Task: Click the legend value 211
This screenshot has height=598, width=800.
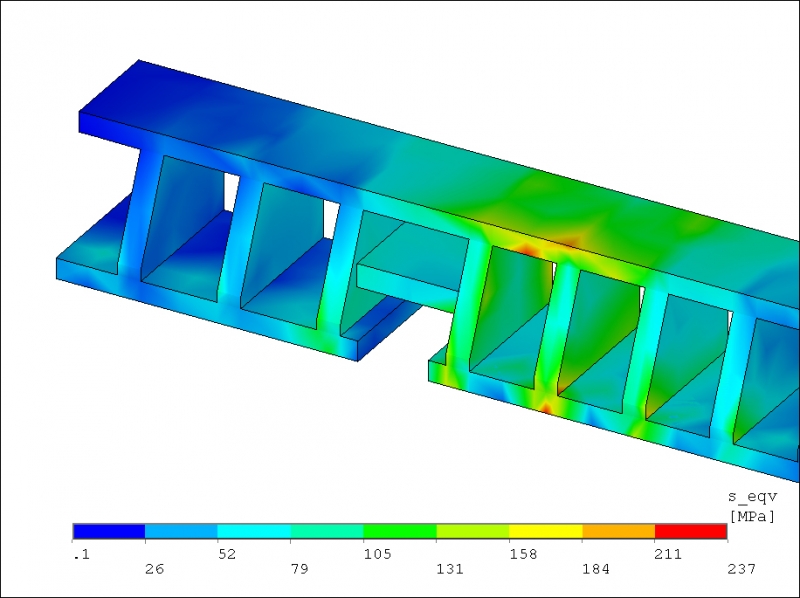Action: 668,554
